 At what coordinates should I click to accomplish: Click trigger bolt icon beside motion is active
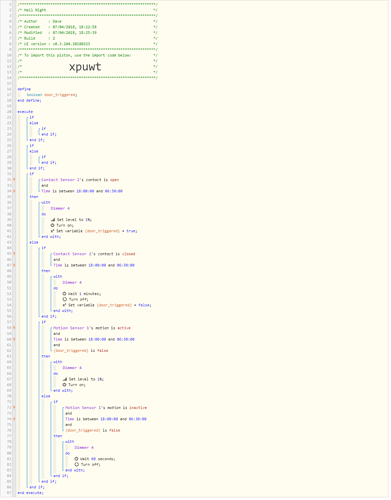(x=14, y=329)
